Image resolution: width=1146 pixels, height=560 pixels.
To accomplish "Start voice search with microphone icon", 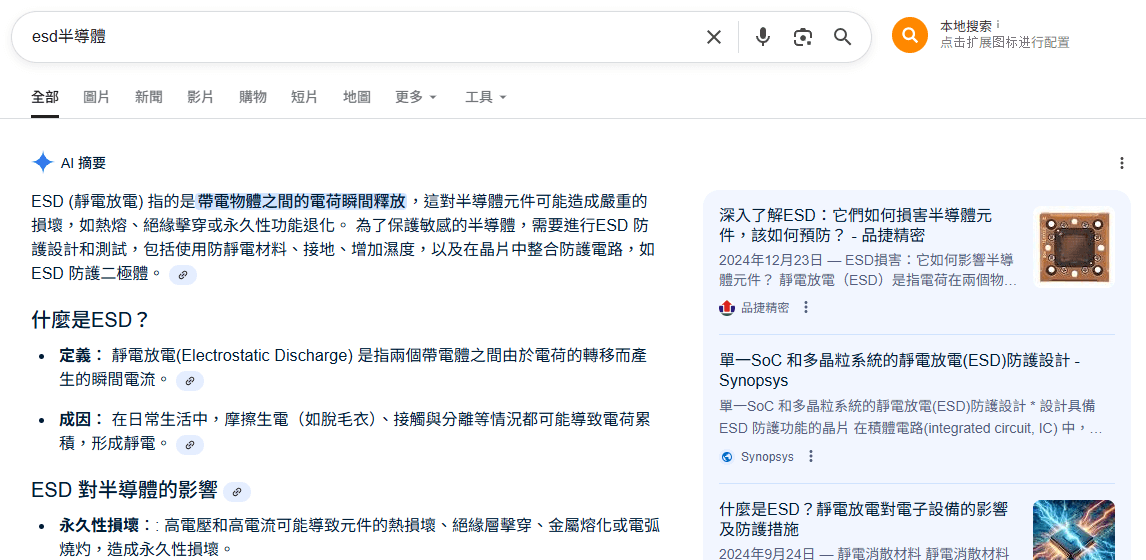I will [763, 37].
